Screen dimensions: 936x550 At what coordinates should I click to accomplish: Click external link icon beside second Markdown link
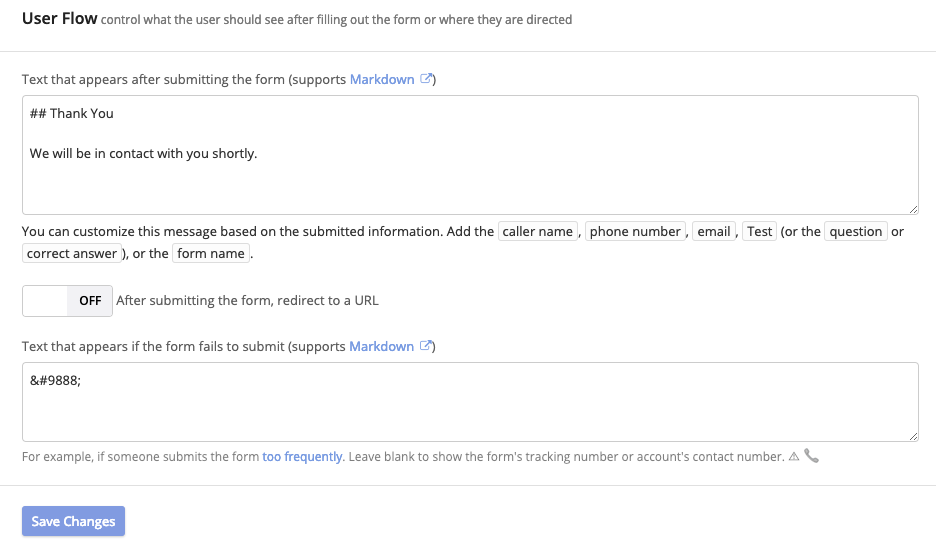(x=425, y=346)
